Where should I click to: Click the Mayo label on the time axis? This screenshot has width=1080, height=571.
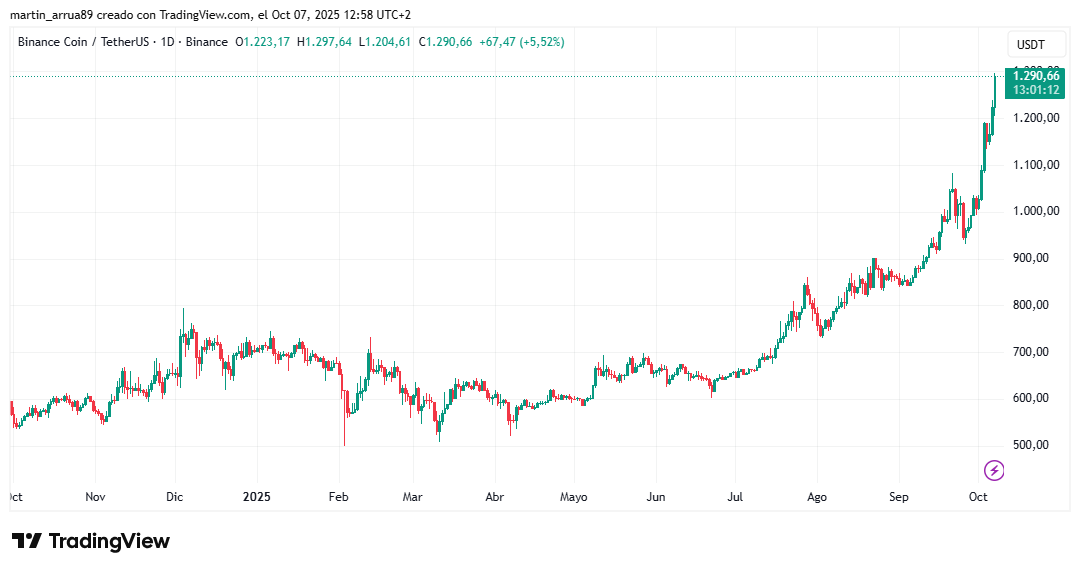(573, 496)
